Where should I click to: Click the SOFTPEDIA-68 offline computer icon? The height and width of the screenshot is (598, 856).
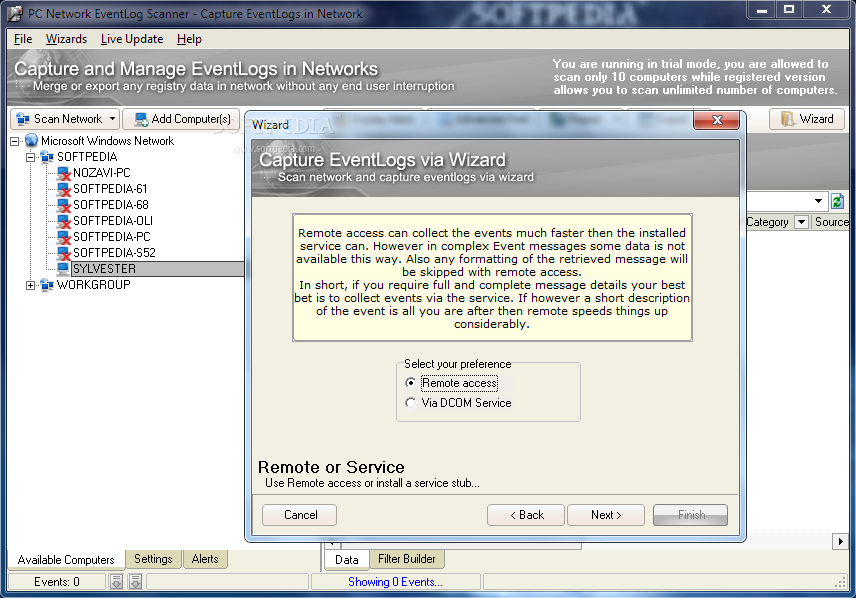pos(64,205)
